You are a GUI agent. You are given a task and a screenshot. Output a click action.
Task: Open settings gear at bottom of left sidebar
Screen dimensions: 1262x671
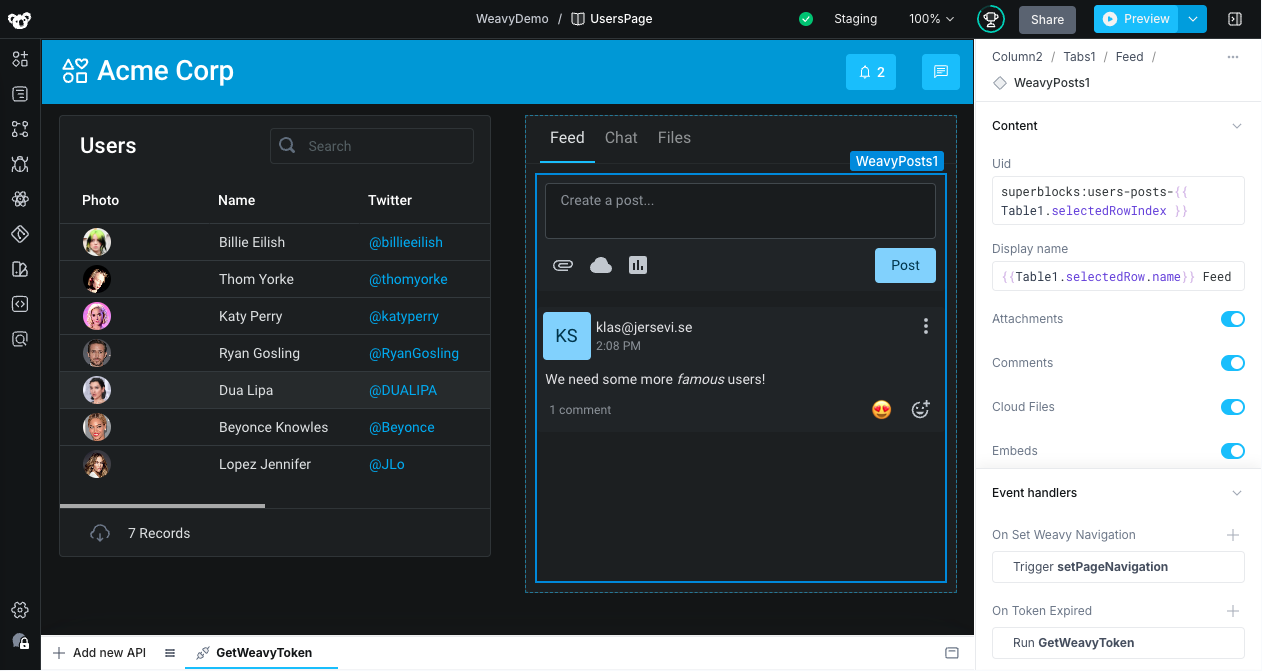pos(20,610)
